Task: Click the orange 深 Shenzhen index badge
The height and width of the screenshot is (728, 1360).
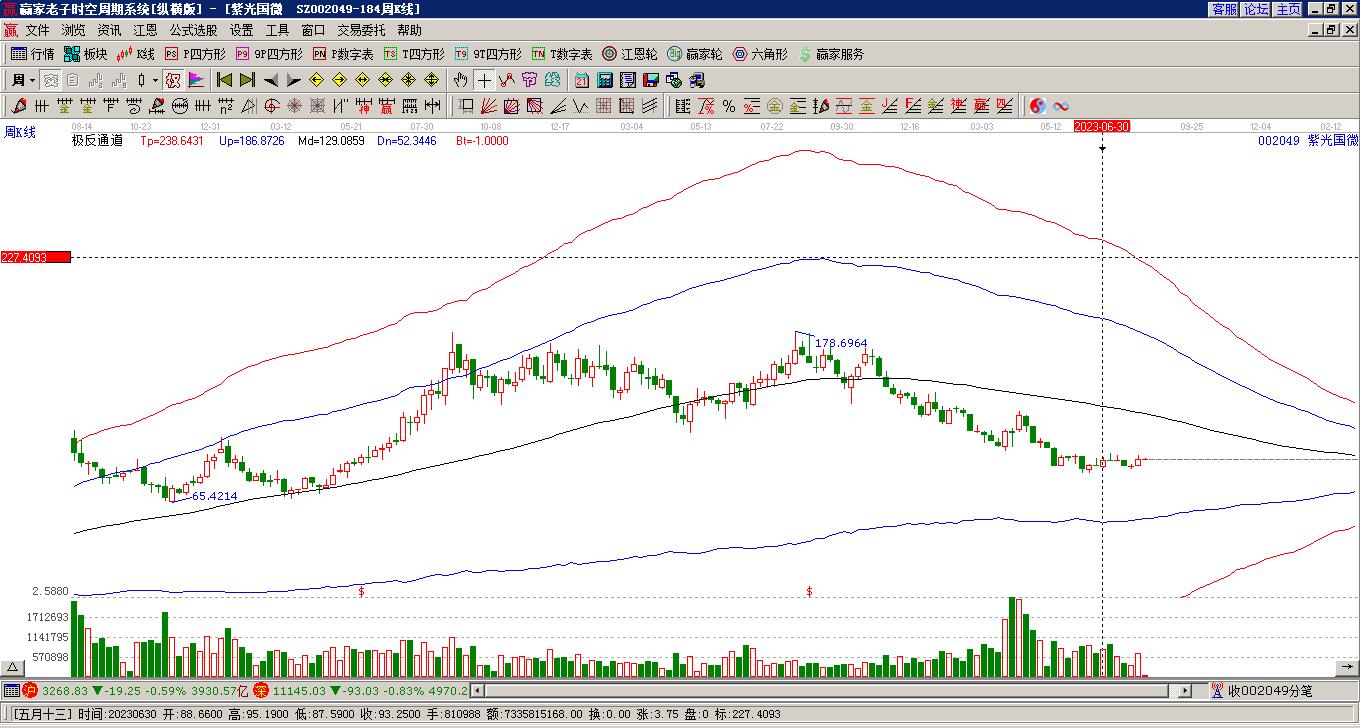Action: click(260, 690)
